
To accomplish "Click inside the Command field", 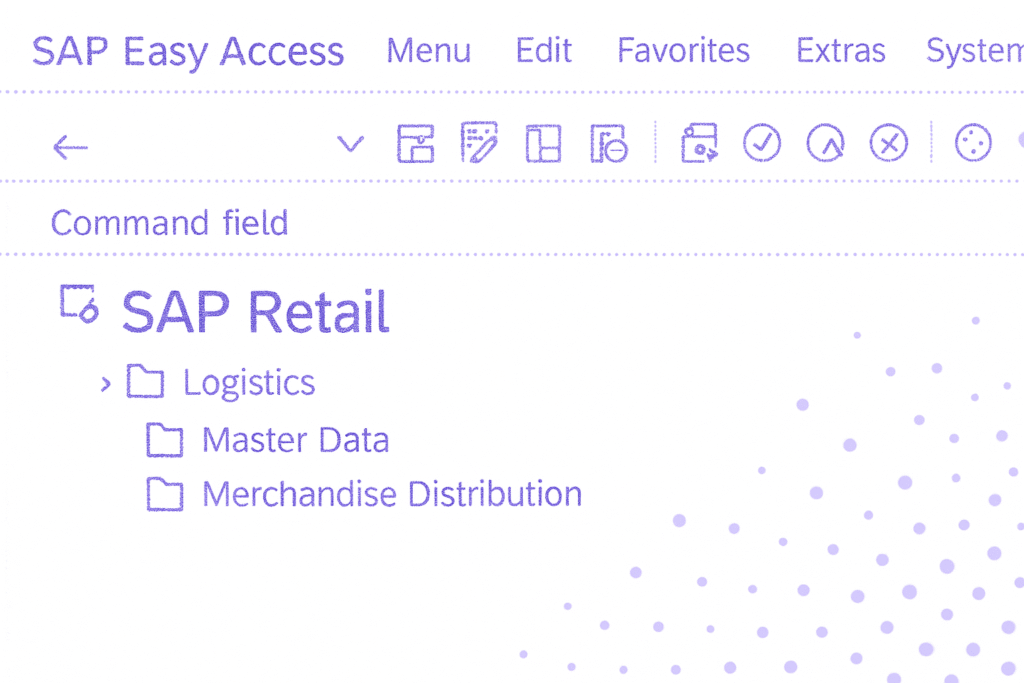I will pyautogui.click(x=168, y=222).
